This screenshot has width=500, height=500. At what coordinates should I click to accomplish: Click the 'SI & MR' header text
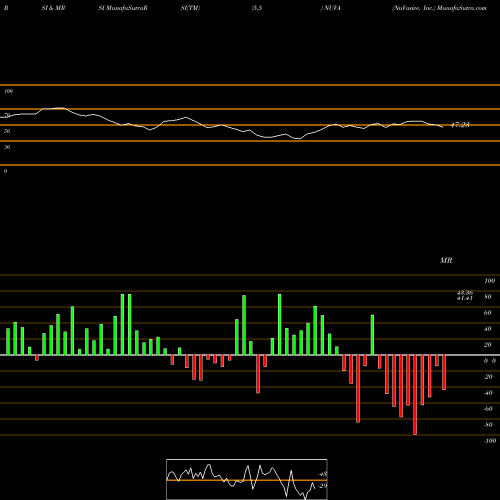coord(53,8)
